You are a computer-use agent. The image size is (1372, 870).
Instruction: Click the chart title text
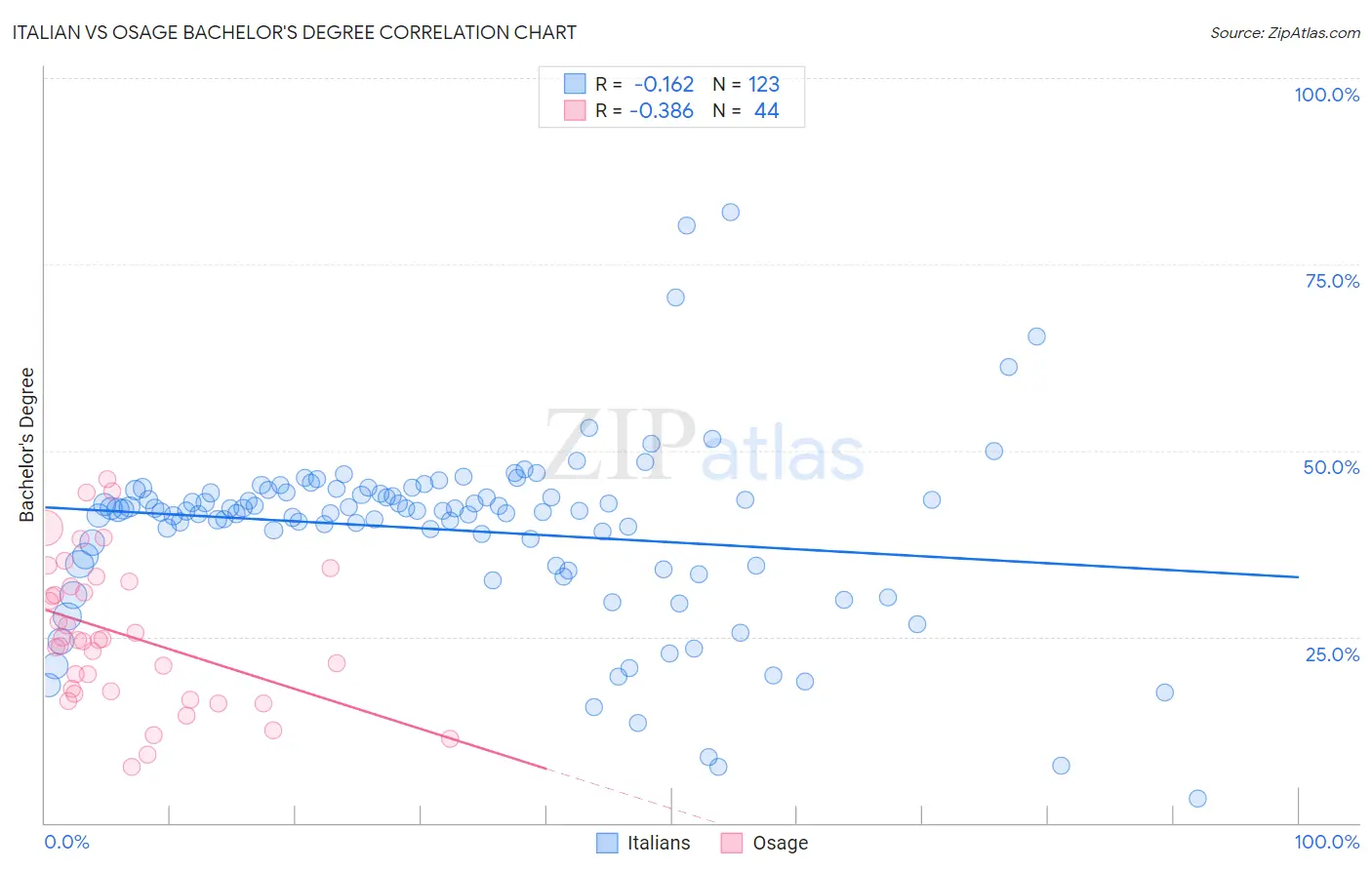click(x=294, y=32)
